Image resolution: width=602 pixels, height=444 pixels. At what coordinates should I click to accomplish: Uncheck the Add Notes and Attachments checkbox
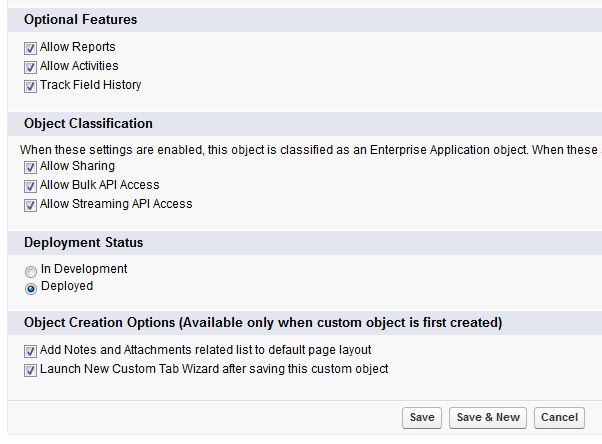click(30, 351)
